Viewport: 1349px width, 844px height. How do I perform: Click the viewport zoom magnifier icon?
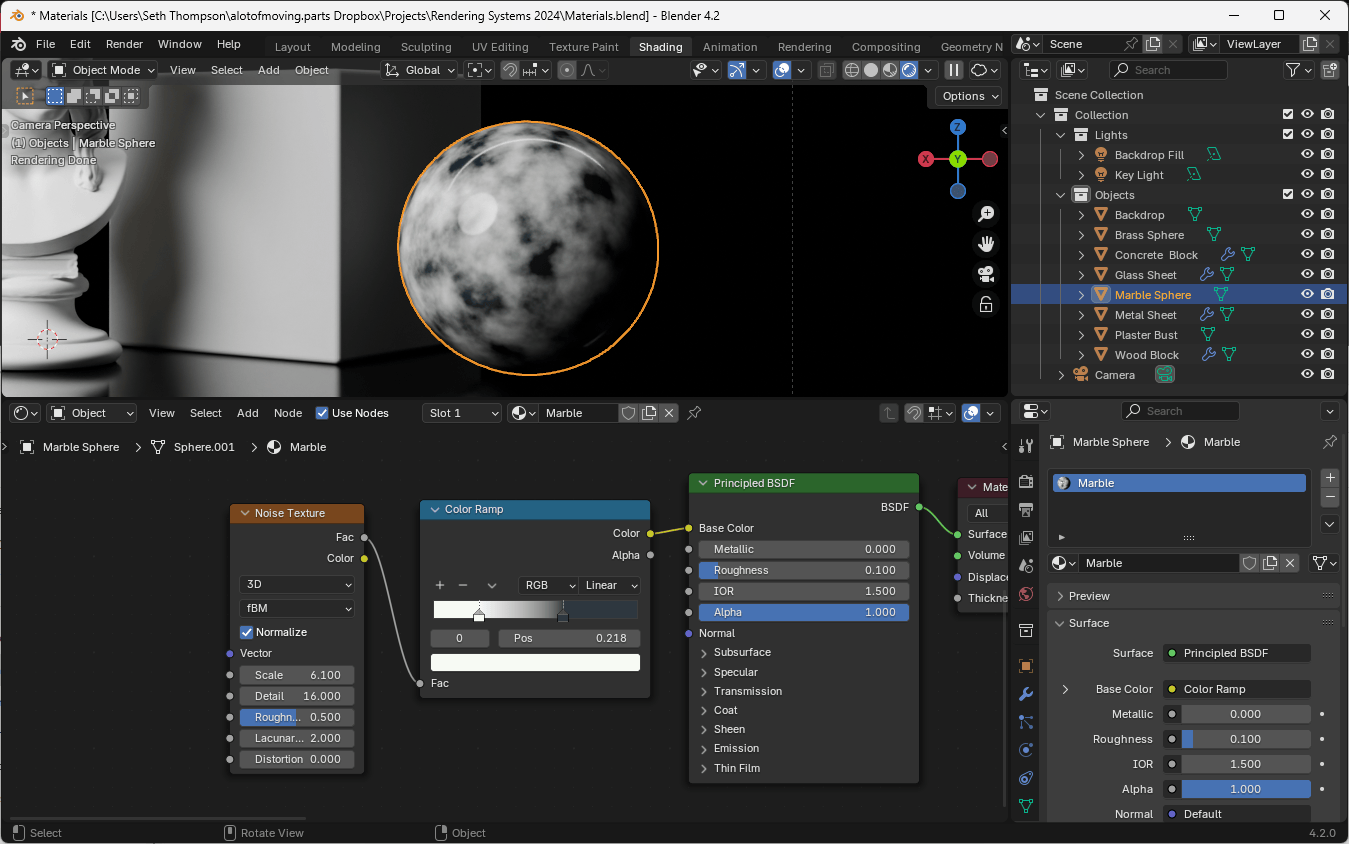coord(986,213)
